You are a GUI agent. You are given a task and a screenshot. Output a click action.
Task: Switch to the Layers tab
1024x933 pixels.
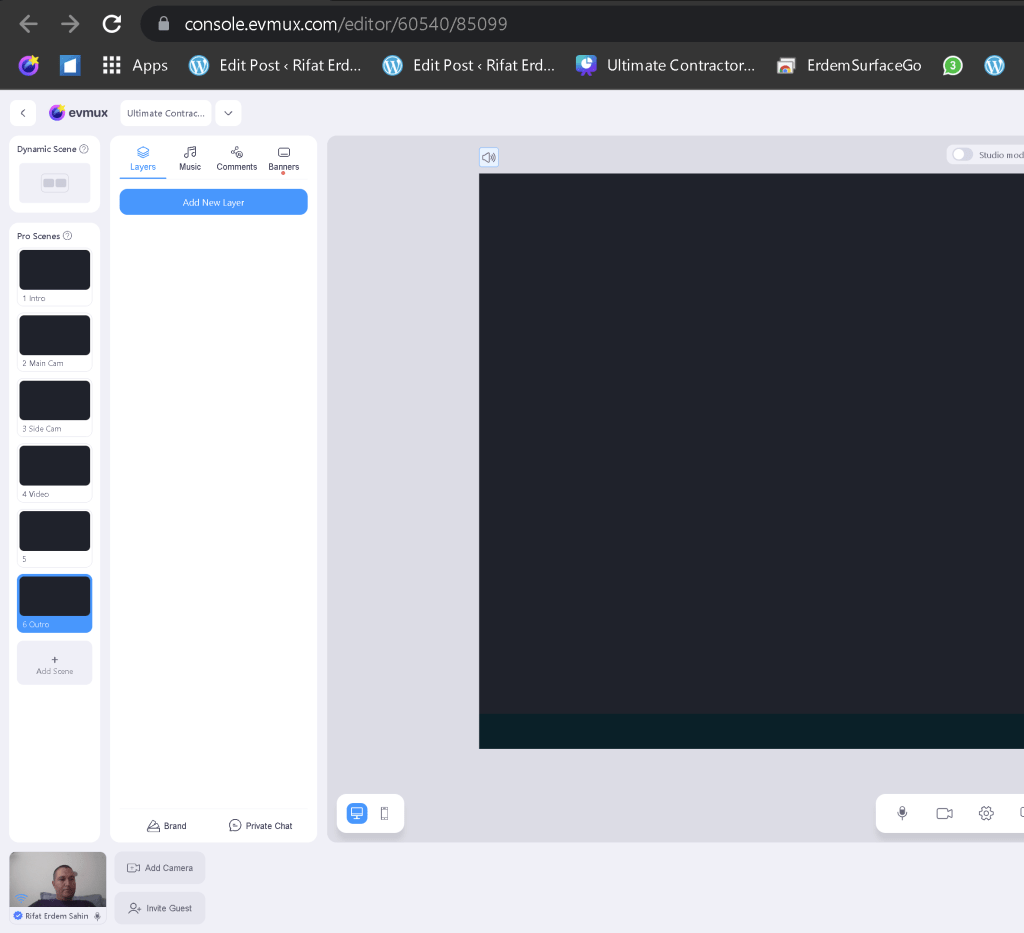coord(143,159)
